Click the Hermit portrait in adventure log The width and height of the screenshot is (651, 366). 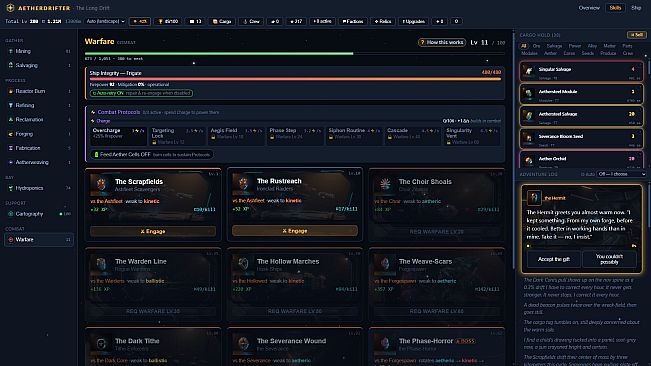[534, 198]
